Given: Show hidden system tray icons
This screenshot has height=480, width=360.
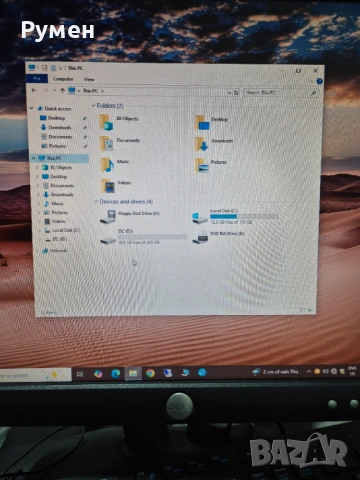Looking at the screenshot, I should pos(309,371).
